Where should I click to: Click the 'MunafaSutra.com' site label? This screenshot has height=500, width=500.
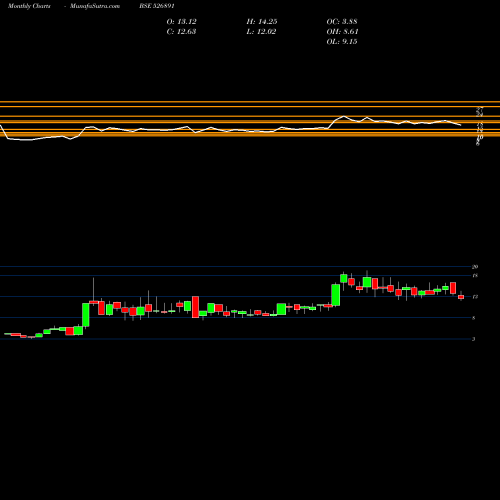(x=95, y=6)
